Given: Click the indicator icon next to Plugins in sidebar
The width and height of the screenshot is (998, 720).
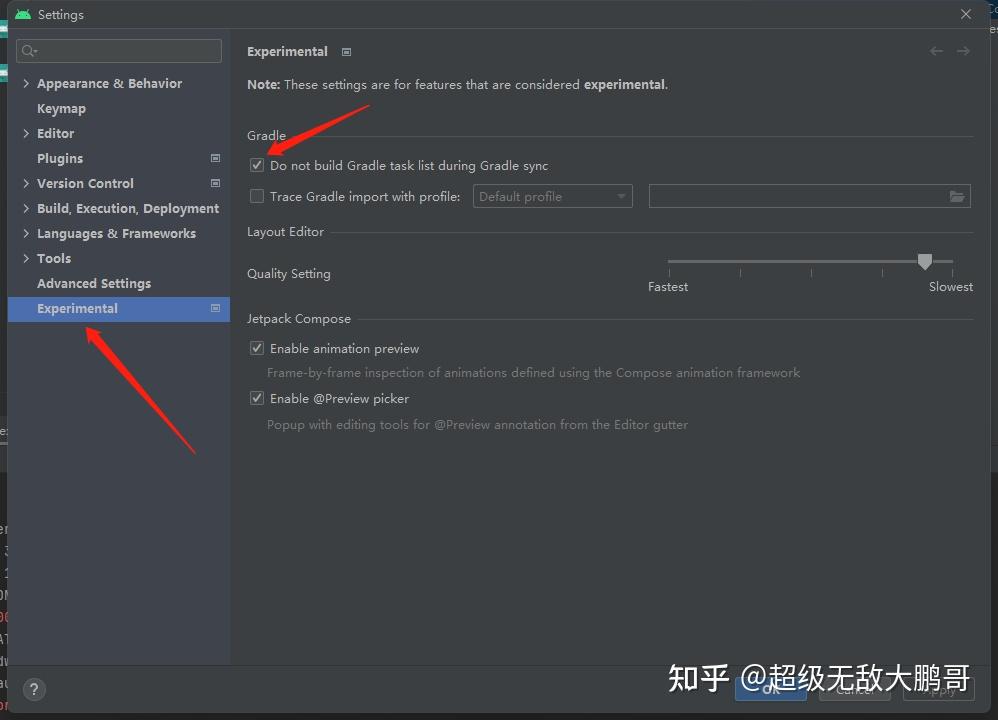Looking at the screenshot, I should point(215,158).
